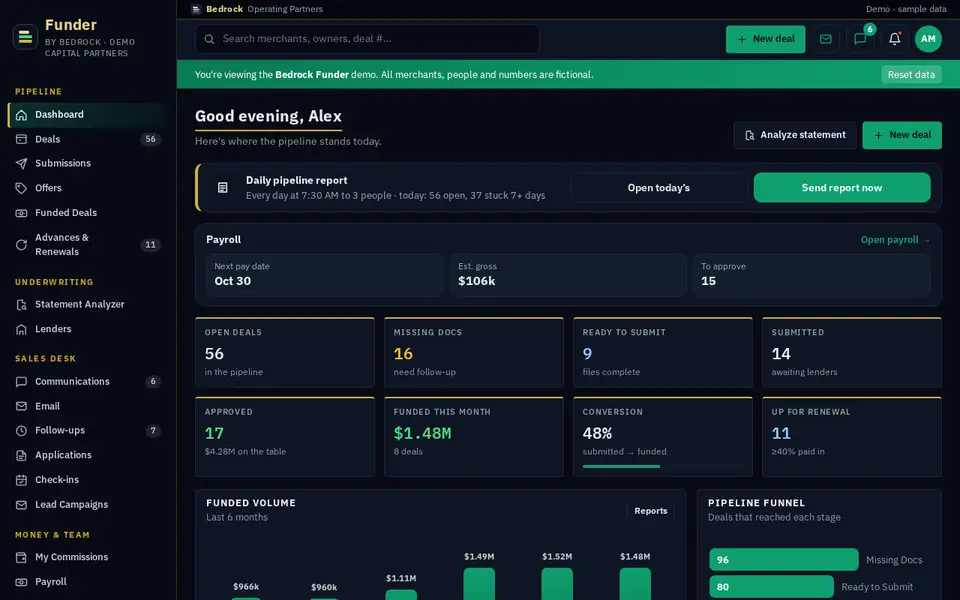Click the Funded Deals cash icon

[x=21, y=213]
